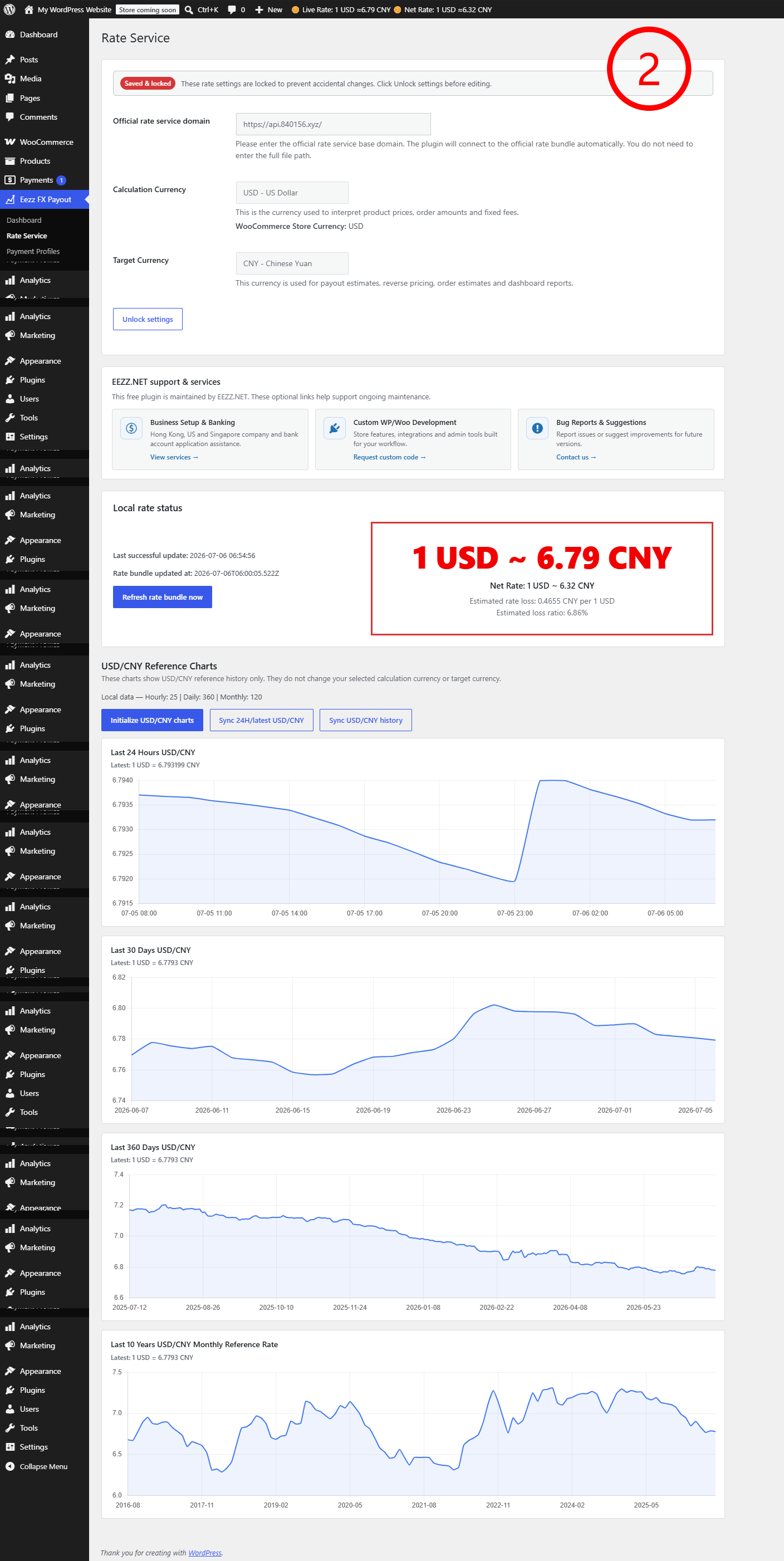The image size is (784, 1561).
Task: Open Products from the sidebar icon
Action: coord(9,161)
